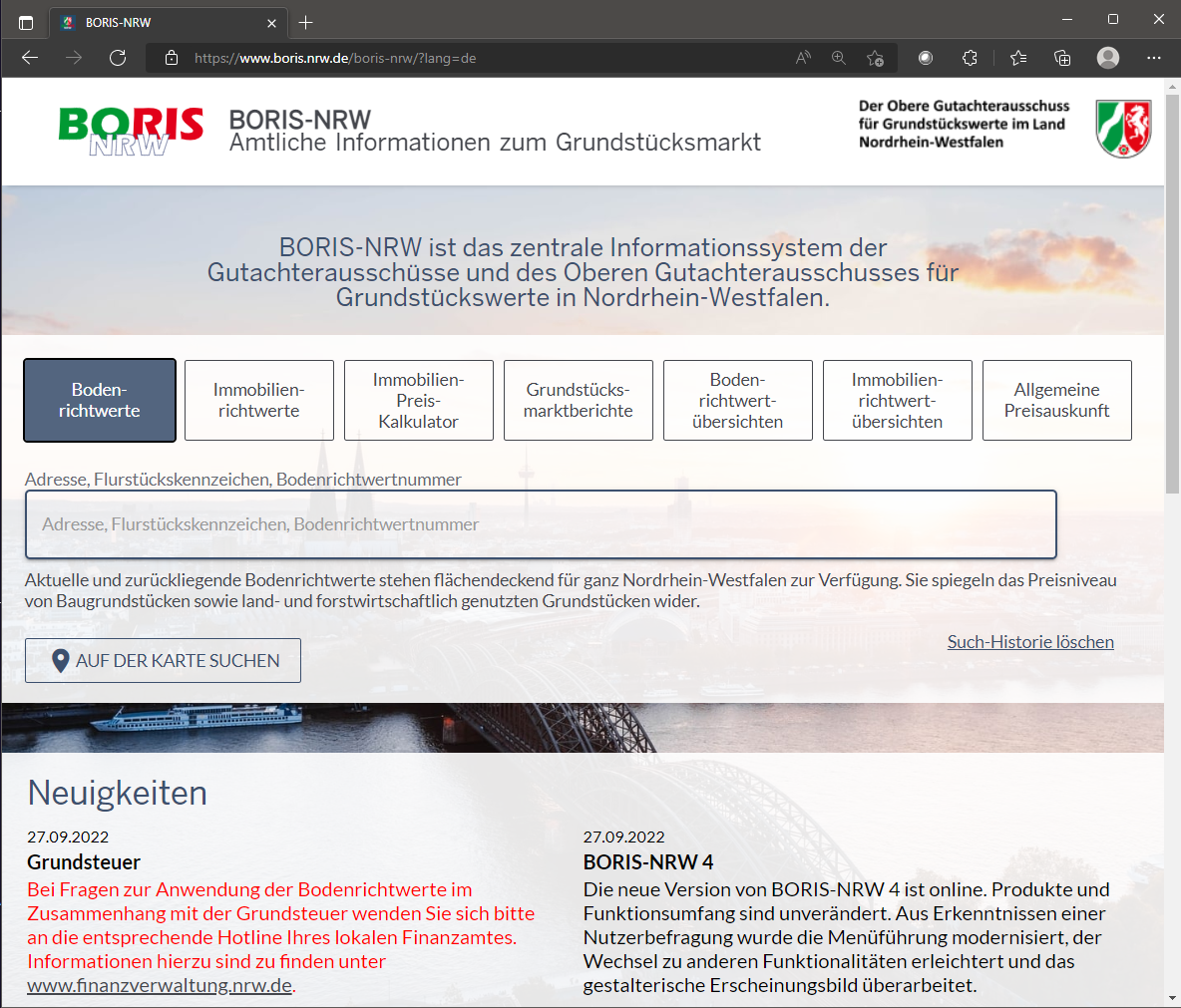
Task: Open the Allgemeine Preisauskunft tab
Action: [x=1057, y=400]
